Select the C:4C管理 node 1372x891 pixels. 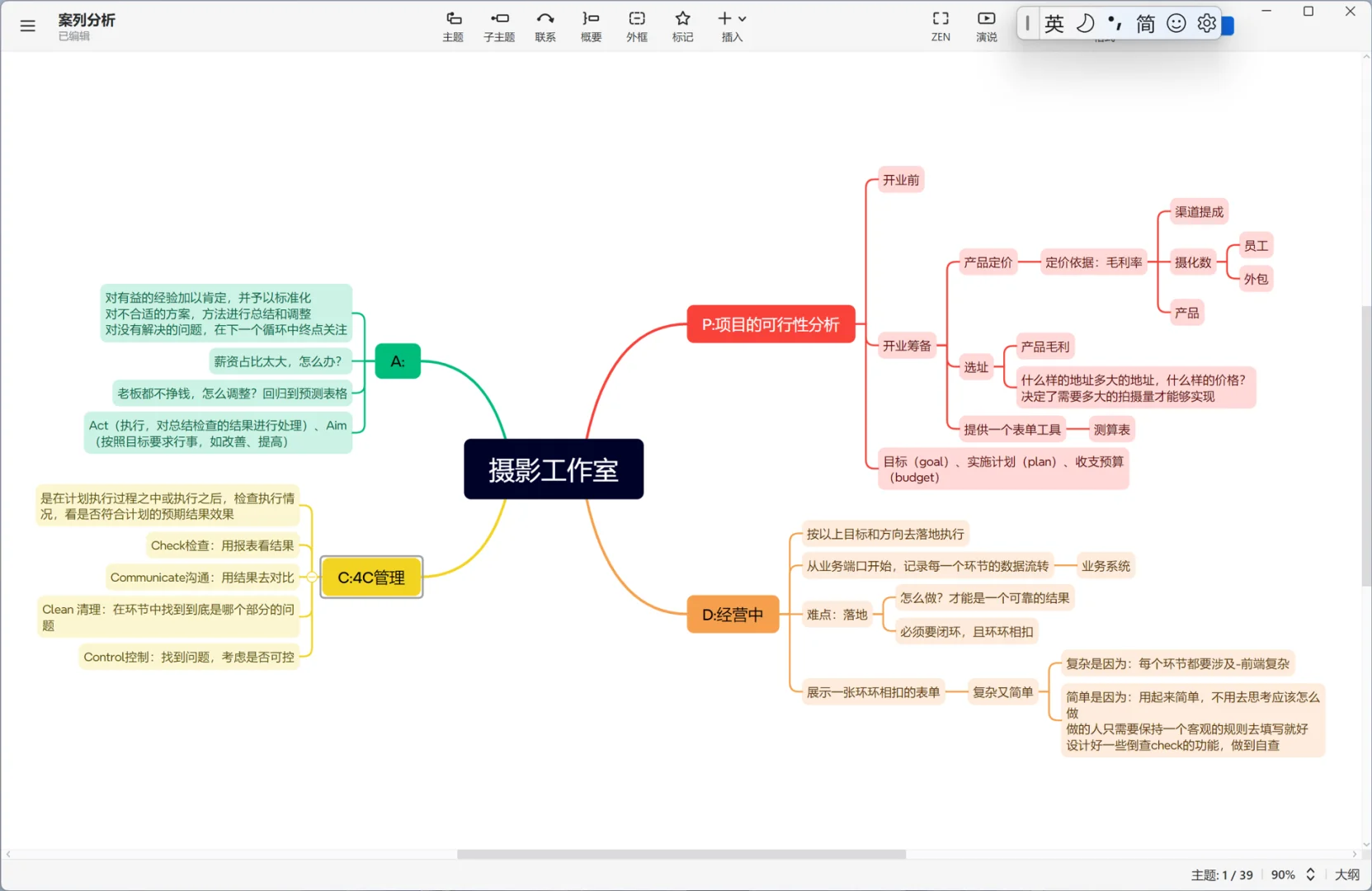(371, 577)
